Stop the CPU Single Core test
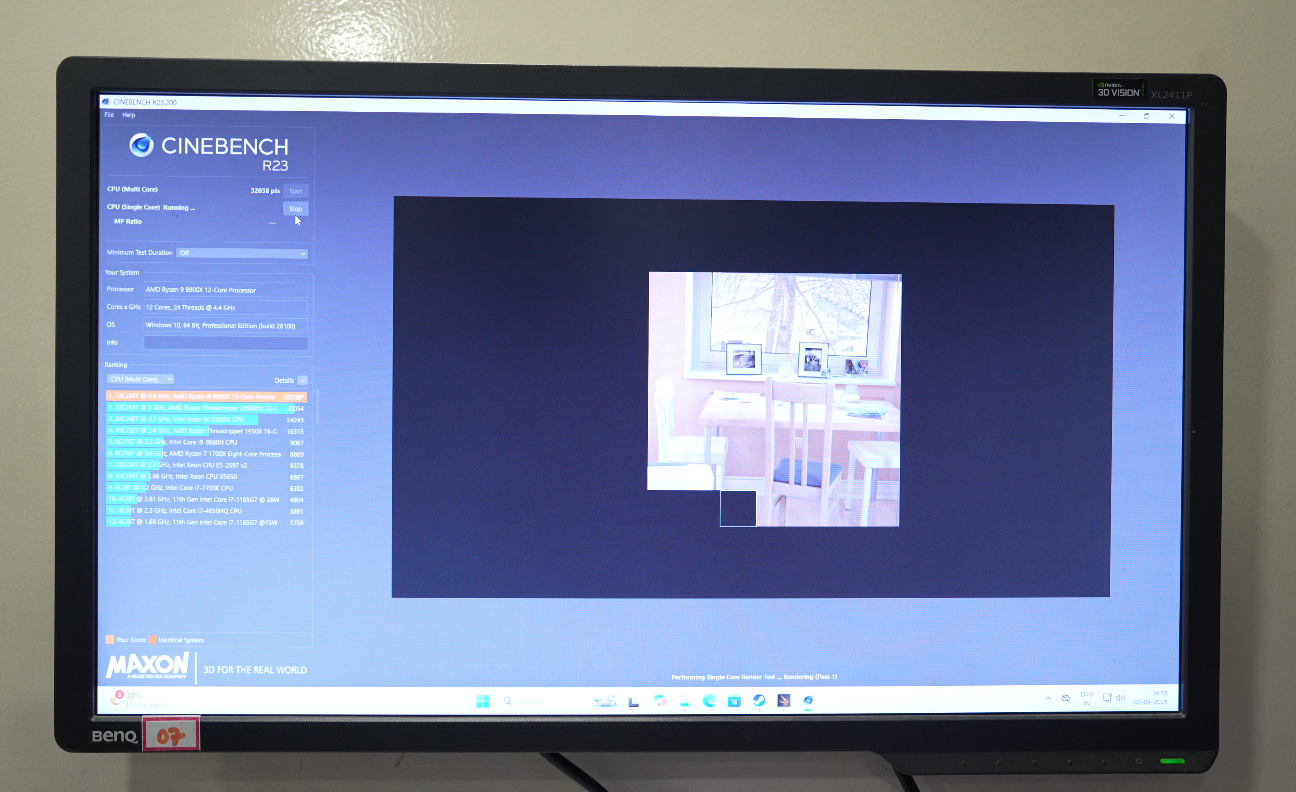Screen dimensions: 1296x792 pos(296,208)
